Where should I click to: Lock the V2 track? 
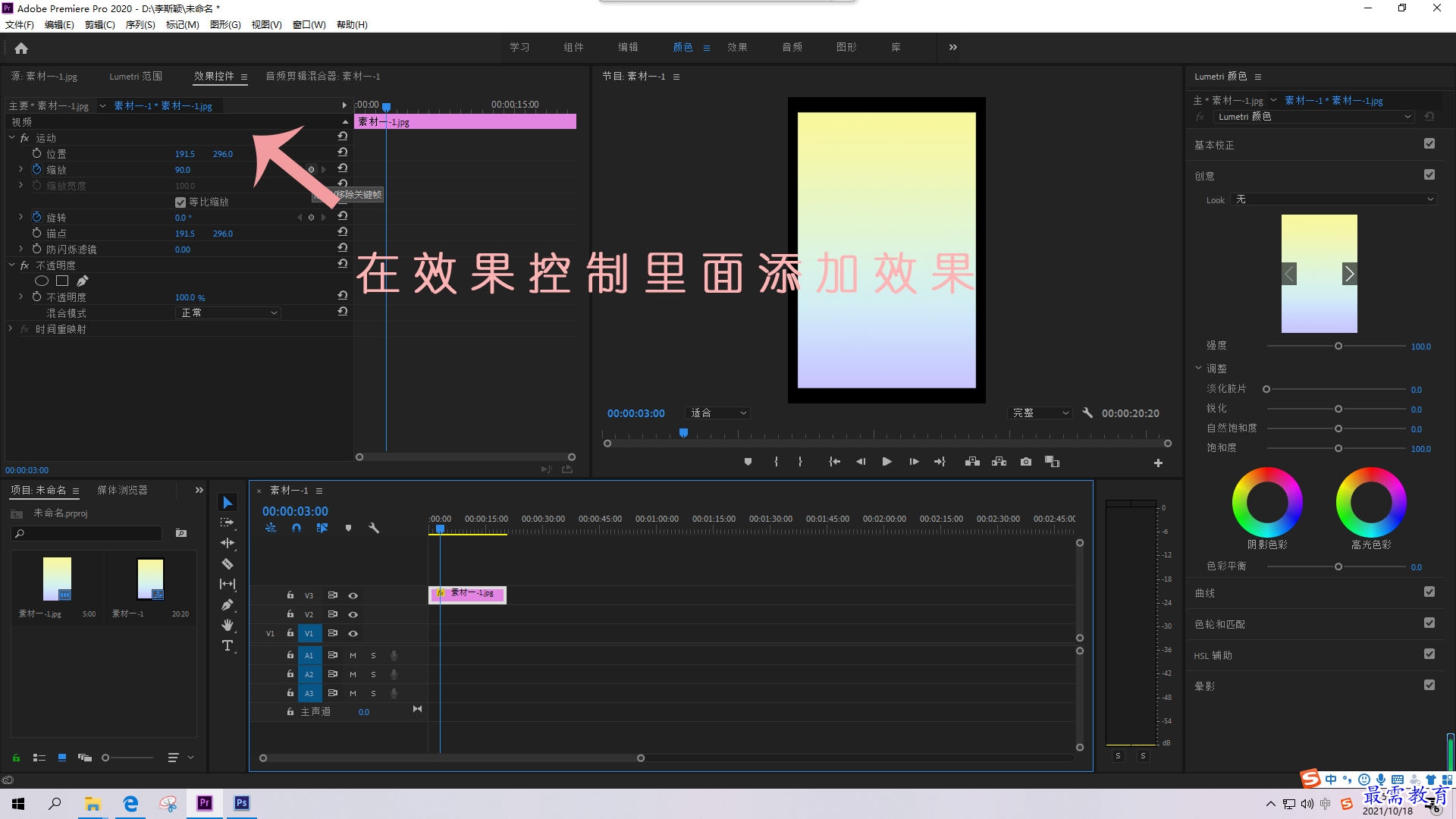pos(290,614)
